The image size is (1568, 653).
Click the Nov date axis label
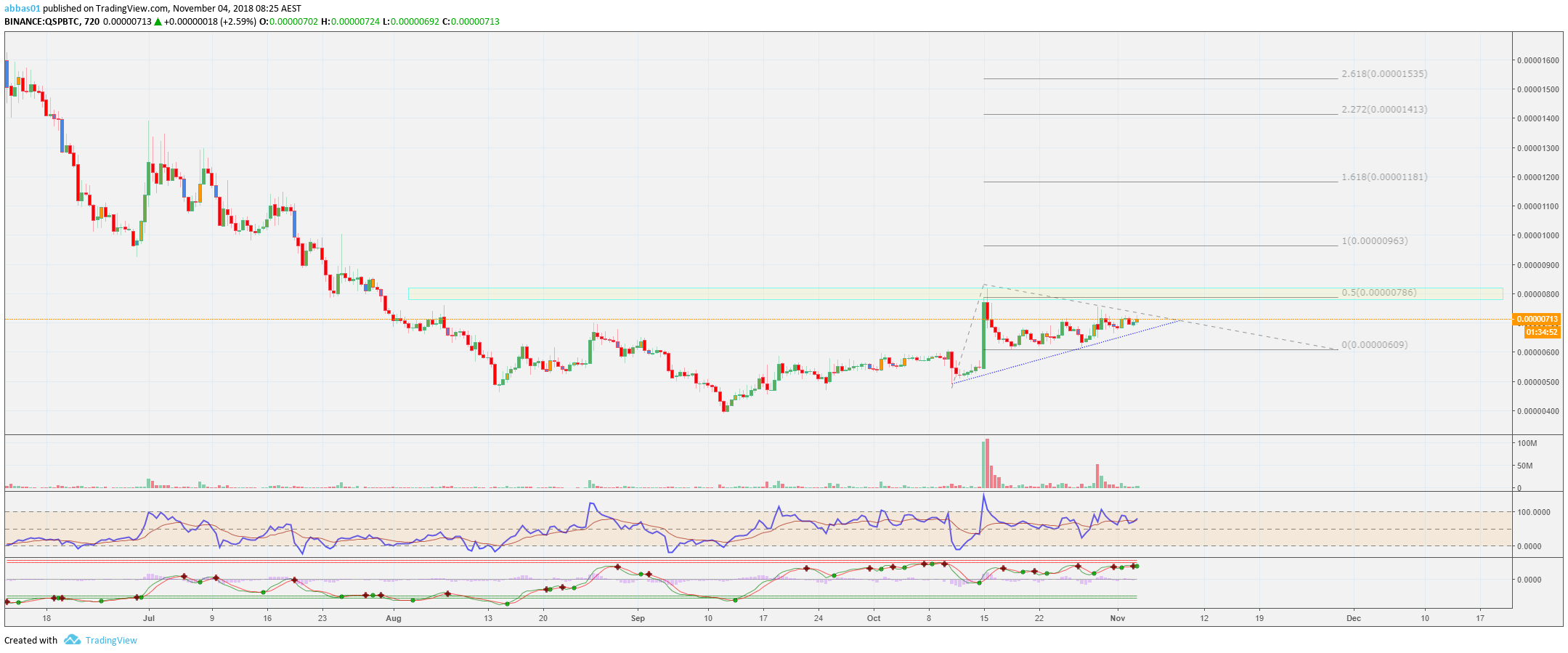click(1118, 619)
